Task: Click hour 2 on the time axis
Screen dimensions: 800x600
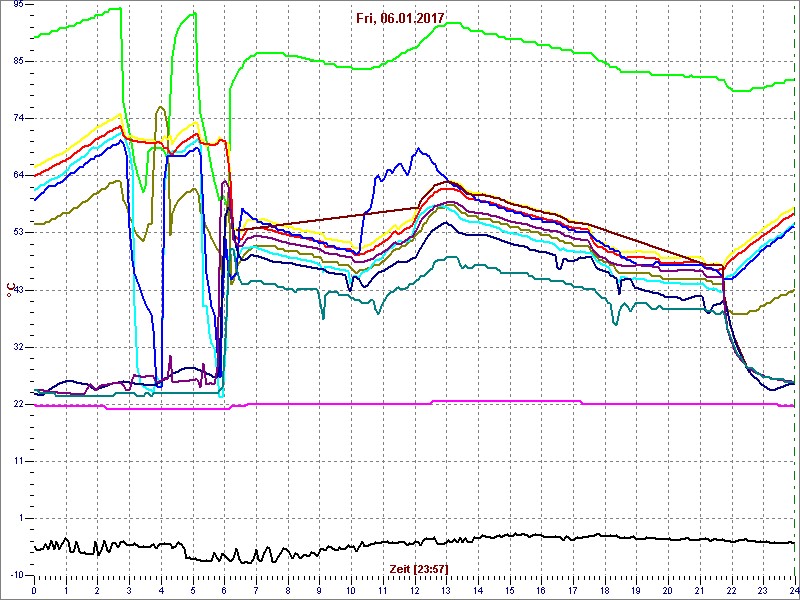Action: click(97, 589)
